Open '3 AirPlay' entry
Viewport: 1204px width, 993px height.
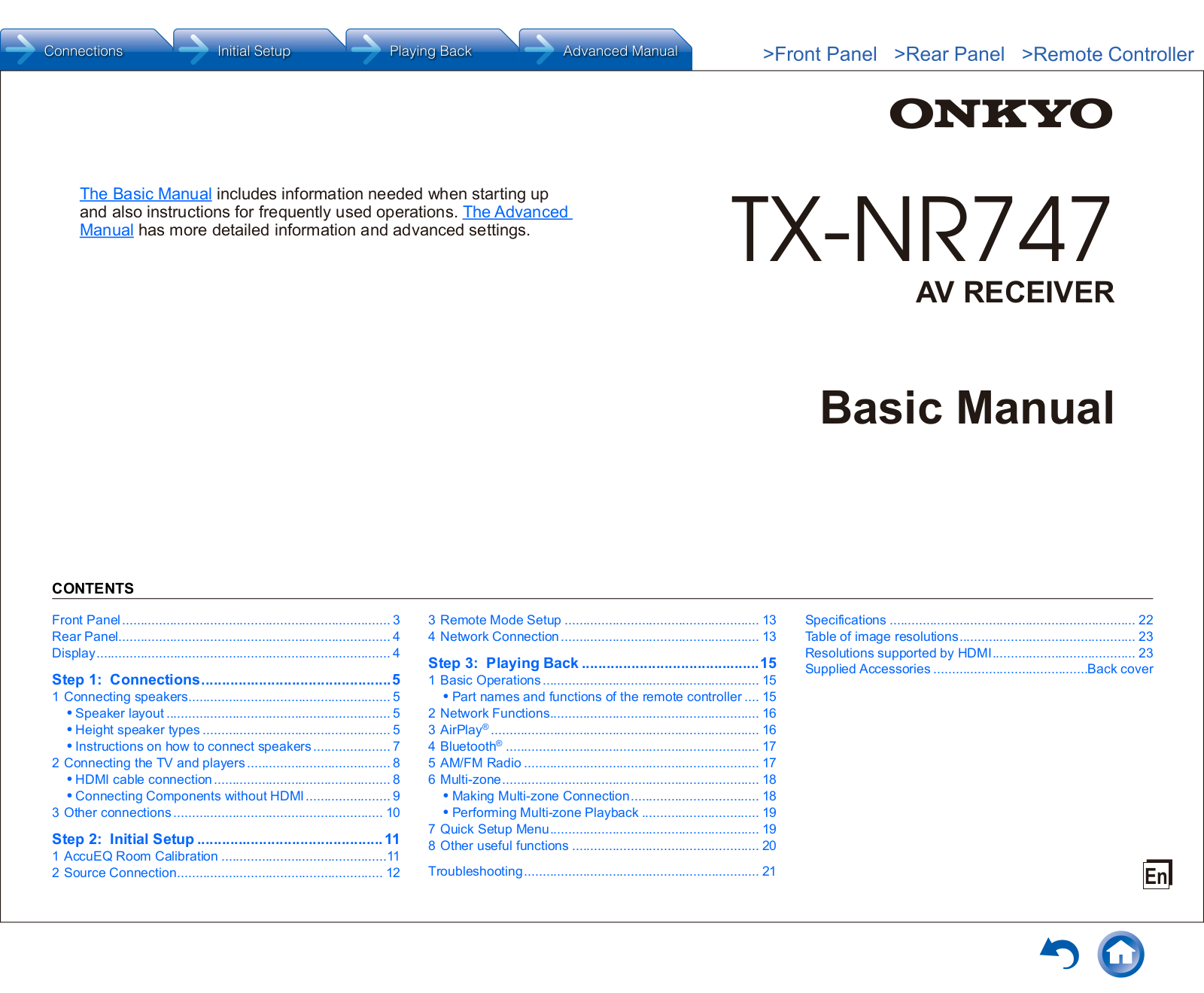click(602, 730)
